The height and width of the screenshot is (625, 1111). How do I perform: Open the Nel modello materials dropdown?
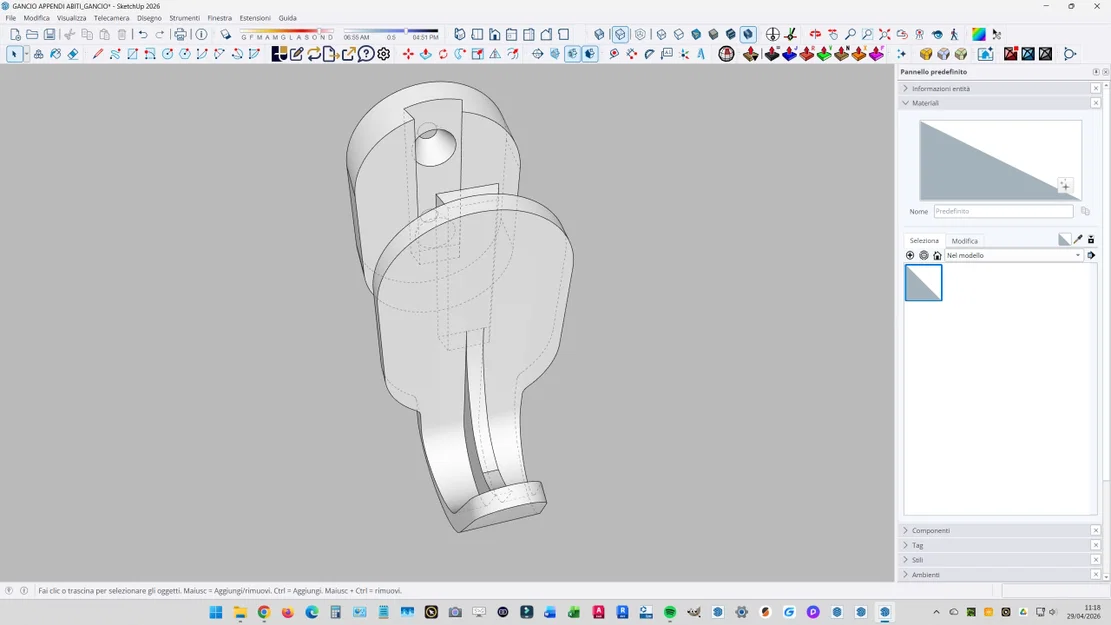pos(1013,255)
